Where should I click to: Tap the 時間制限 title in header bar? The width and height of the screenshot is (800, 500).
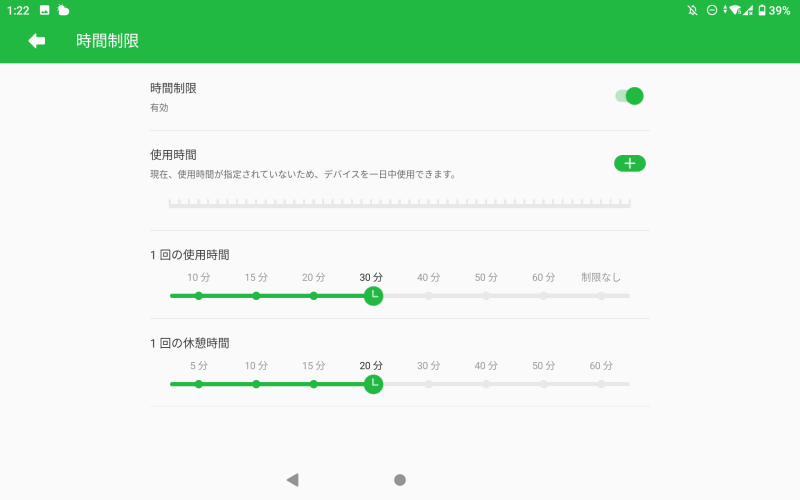point(108,41)
